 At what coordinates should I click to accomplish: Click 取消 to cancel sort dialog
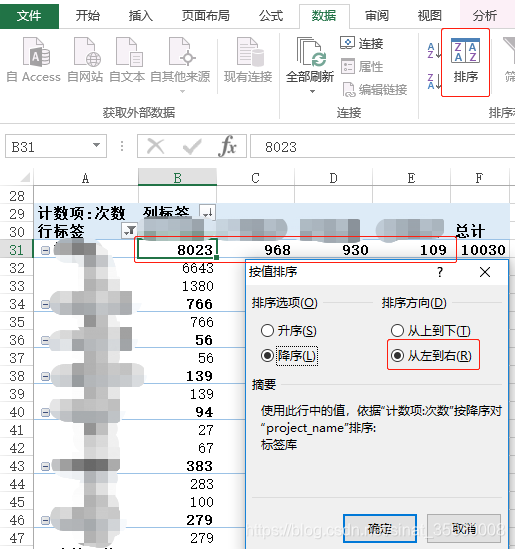click(464, 528)
